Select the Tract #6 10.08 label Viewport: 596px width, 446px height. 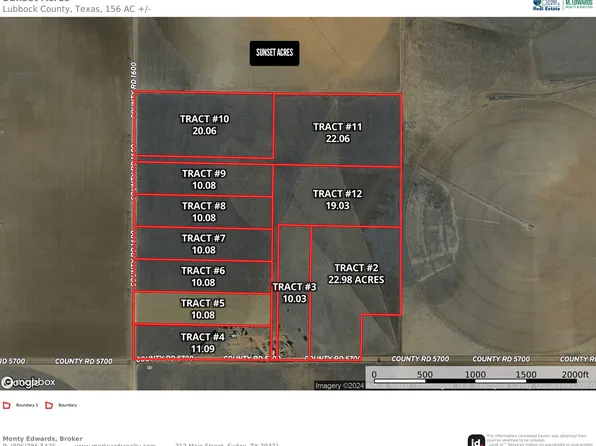click(203, 276)
